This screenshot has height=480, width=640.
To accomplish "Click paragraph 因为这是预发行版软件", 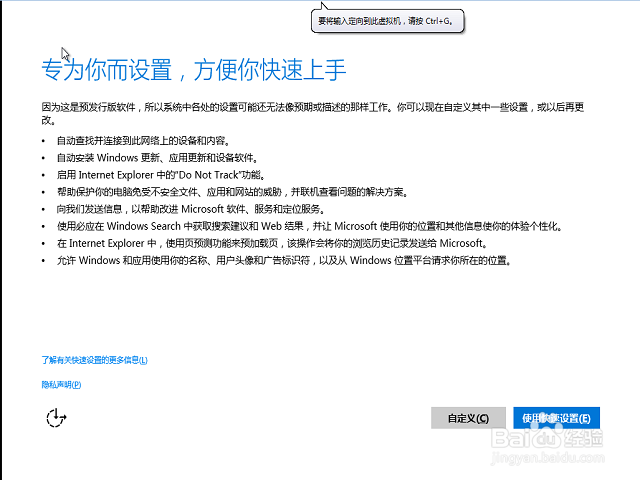I will coord(313,113).
